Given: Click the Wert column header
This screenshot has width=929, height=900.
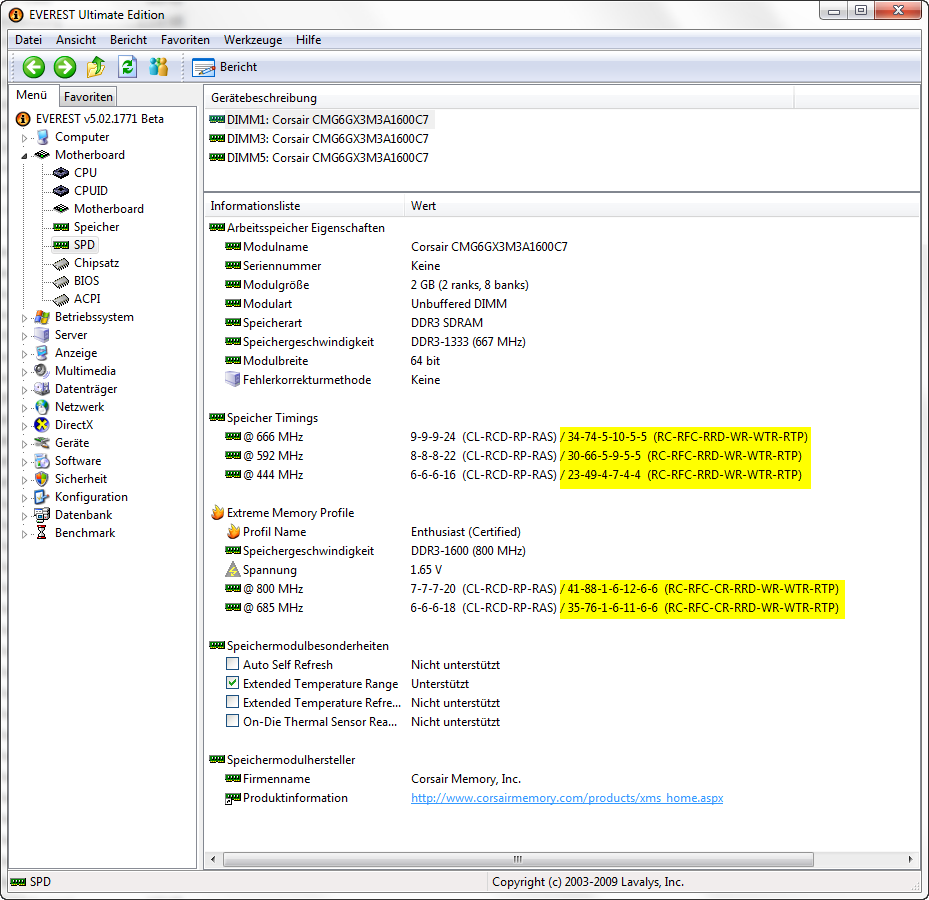Looking at the screenshot, I should tap(662, 206).
